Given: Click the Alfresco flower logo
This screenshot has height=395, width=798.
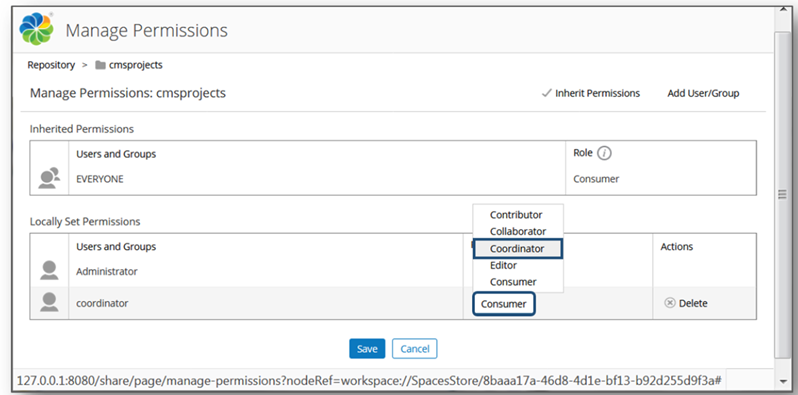Looking at the screenshot, I should point(37,29).
